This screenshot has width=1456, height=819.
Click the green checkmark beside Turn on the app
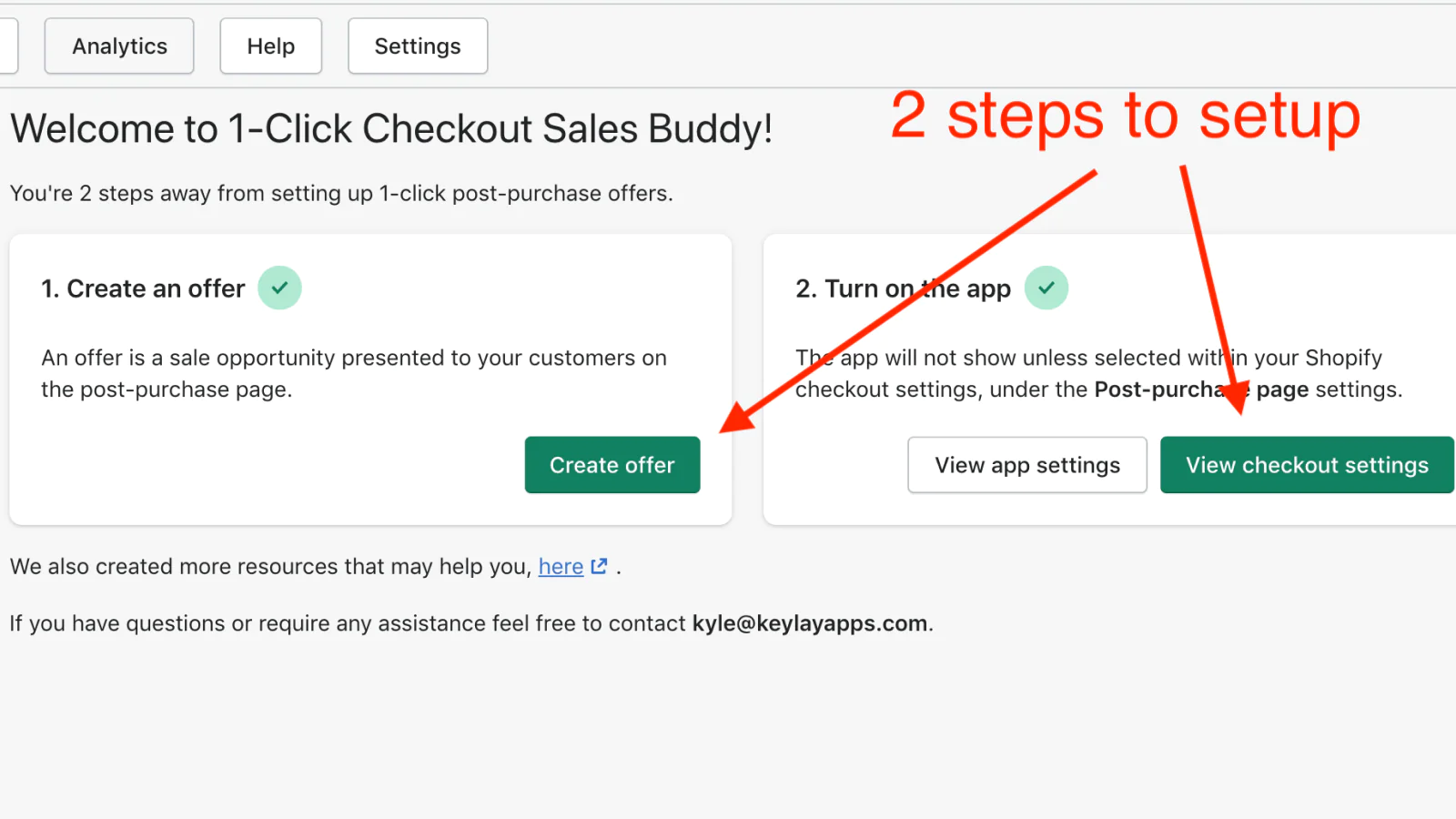coord(1046,288)
